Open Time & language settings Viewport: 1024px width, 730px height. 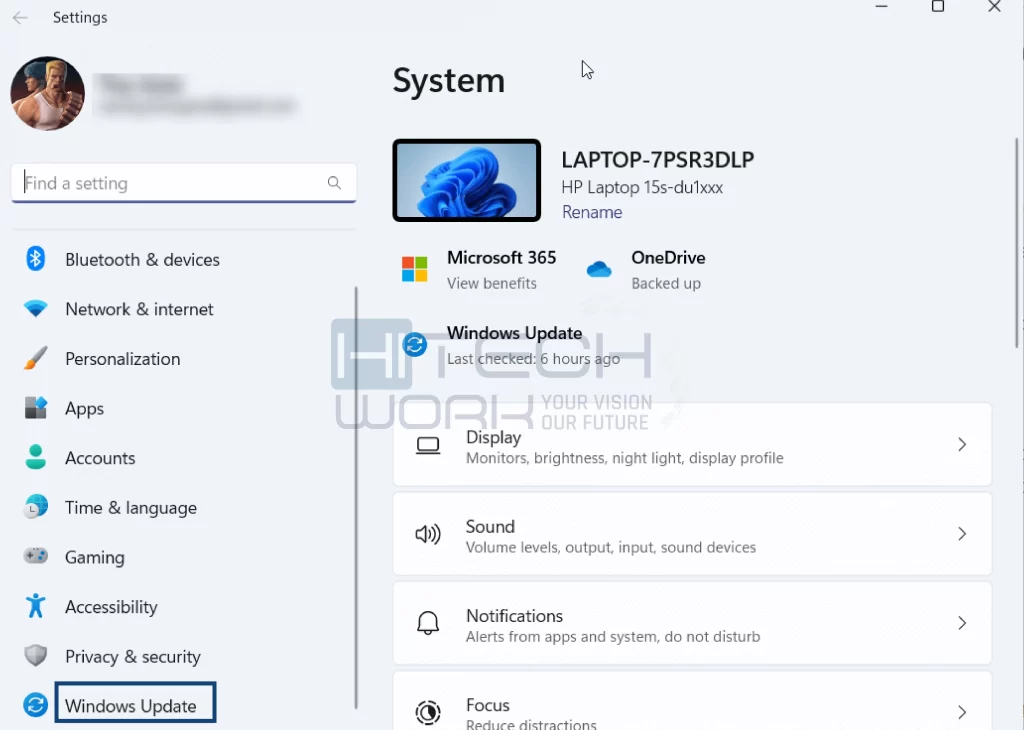coord(131,507)
